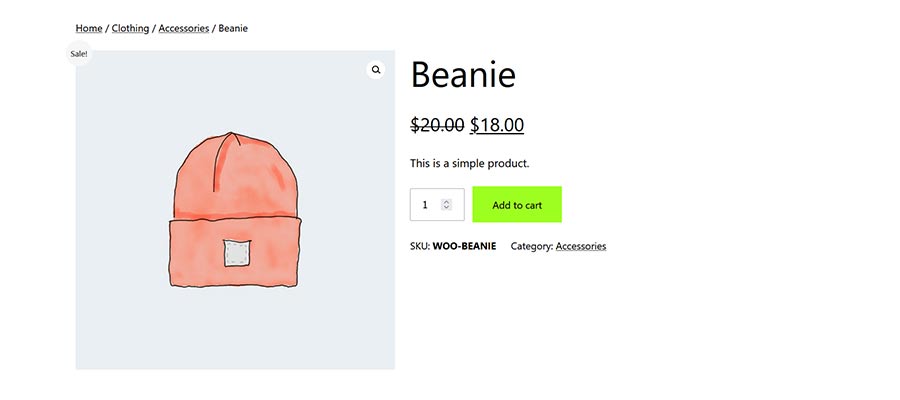Click Beanie at the breadcrumb end
The width and height of the screenshot is (900, 400).
point(233,28)
